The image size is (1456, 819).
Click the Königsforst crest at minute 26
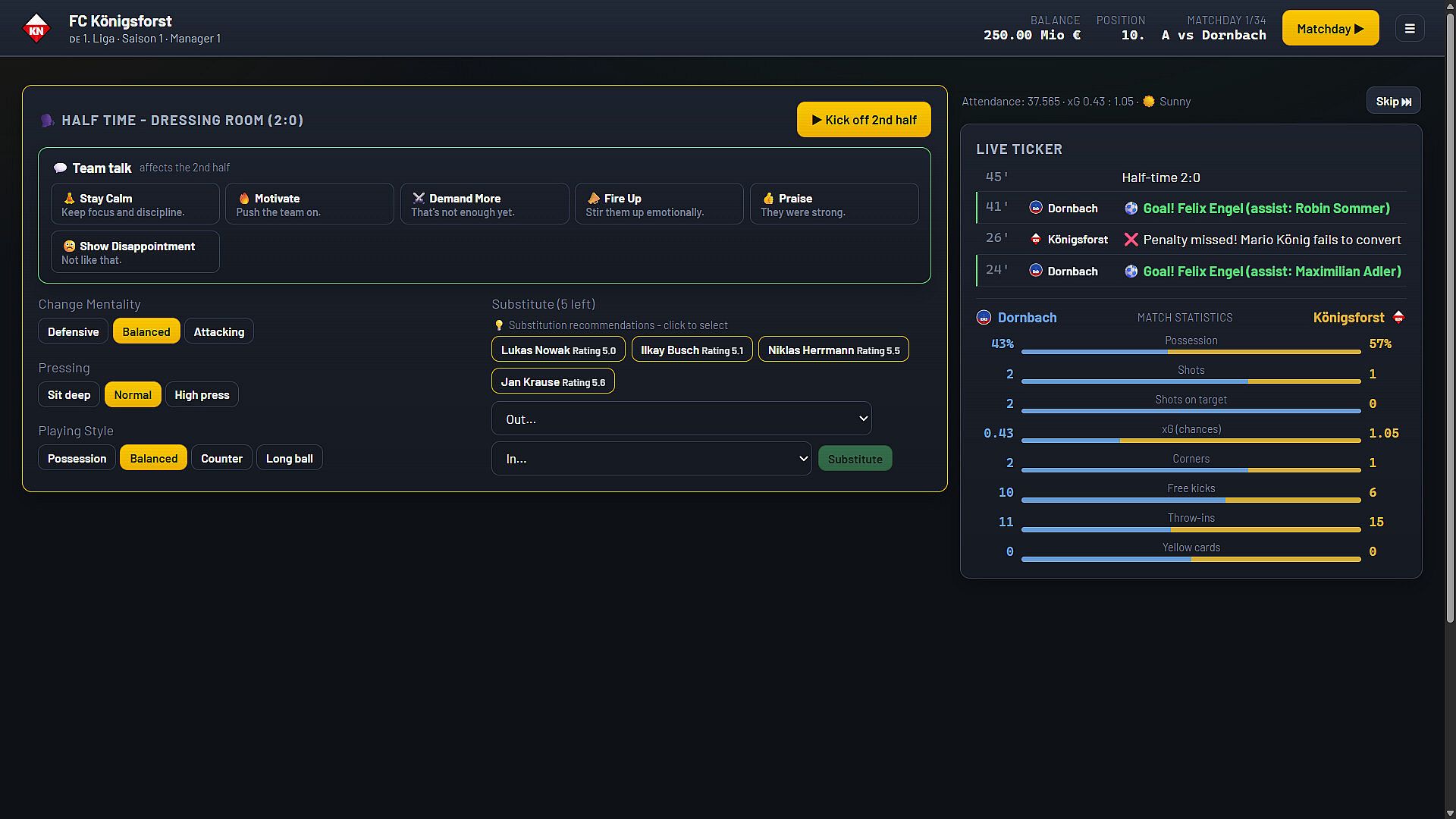point(1036,240)
